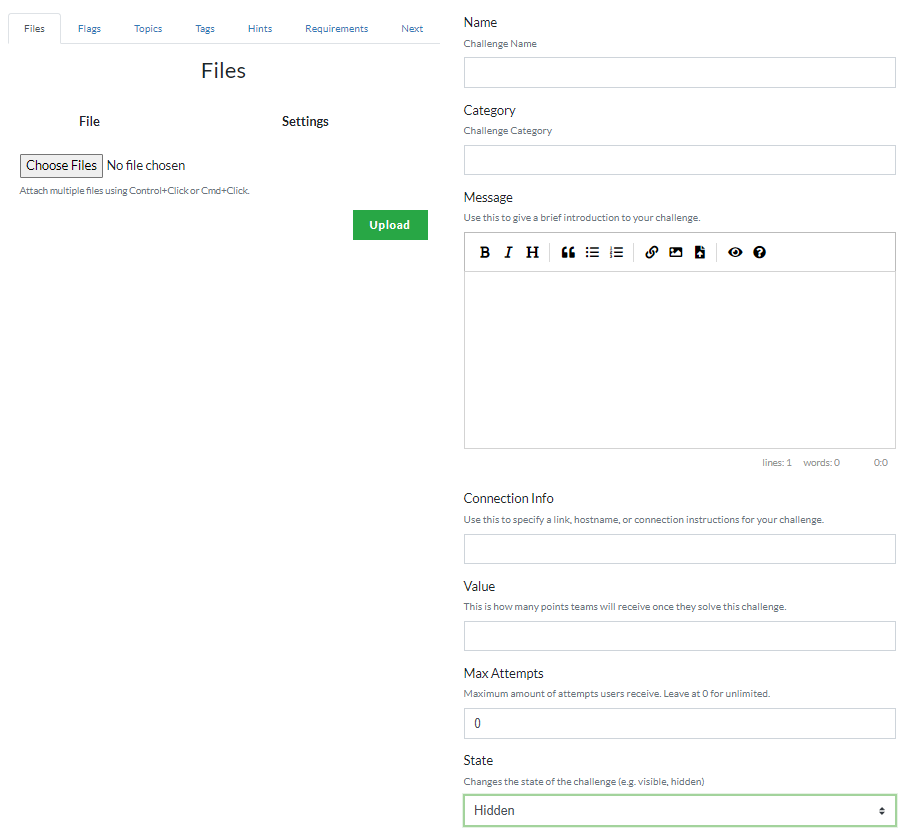Toggle the Message preview eye icon

coord(735,253)
